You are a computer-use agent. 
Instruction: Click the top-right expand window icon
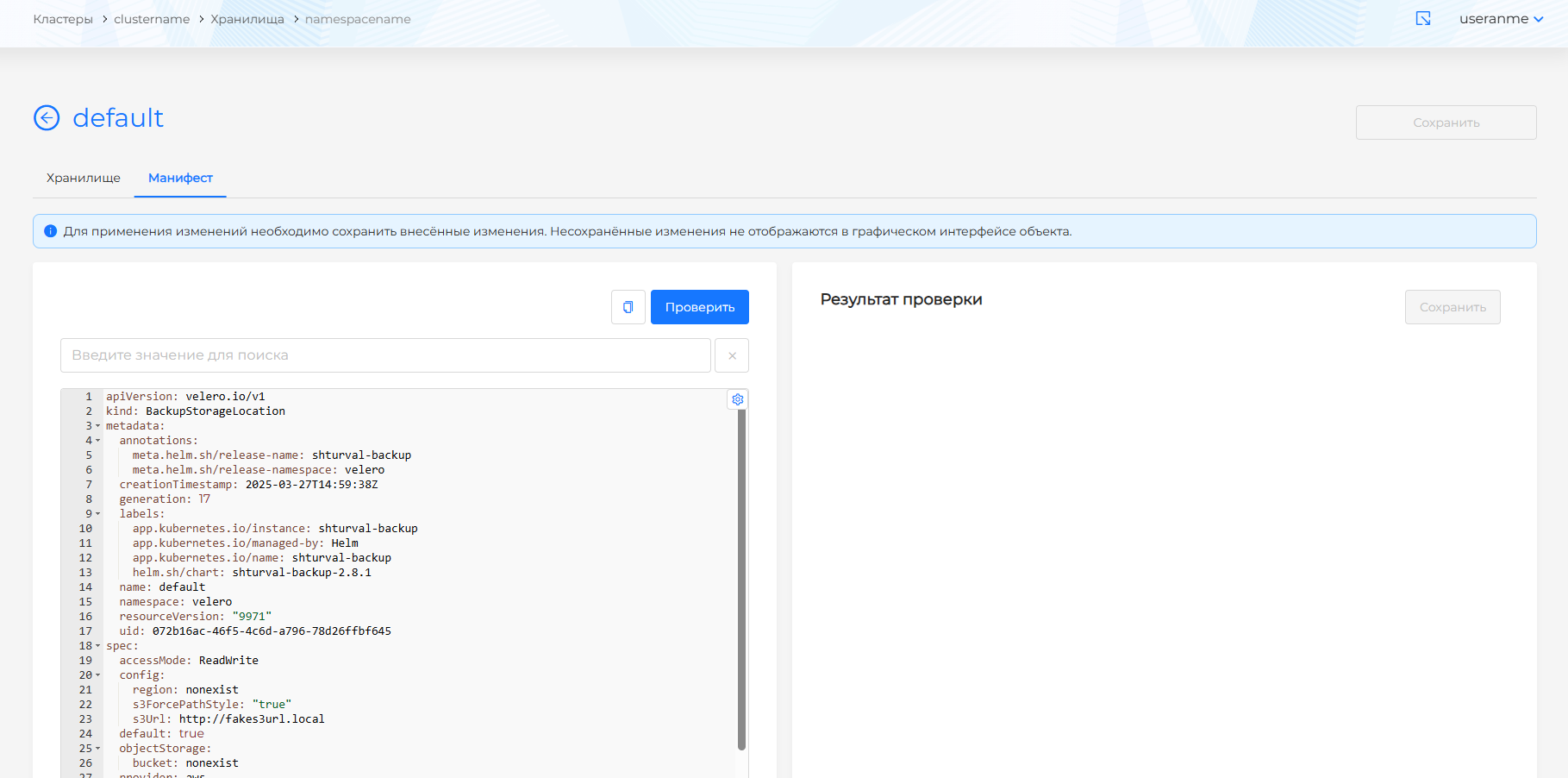[x=1423, y=19]
